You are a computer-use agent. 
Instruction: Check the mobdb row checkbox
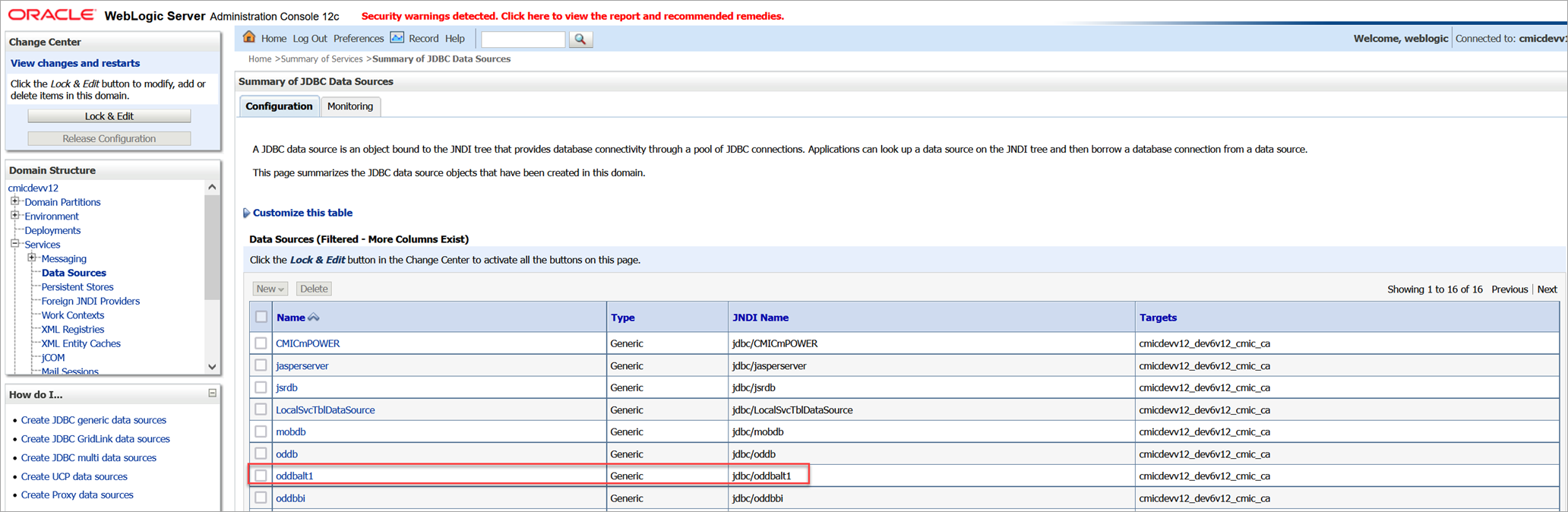click(261, 431)
